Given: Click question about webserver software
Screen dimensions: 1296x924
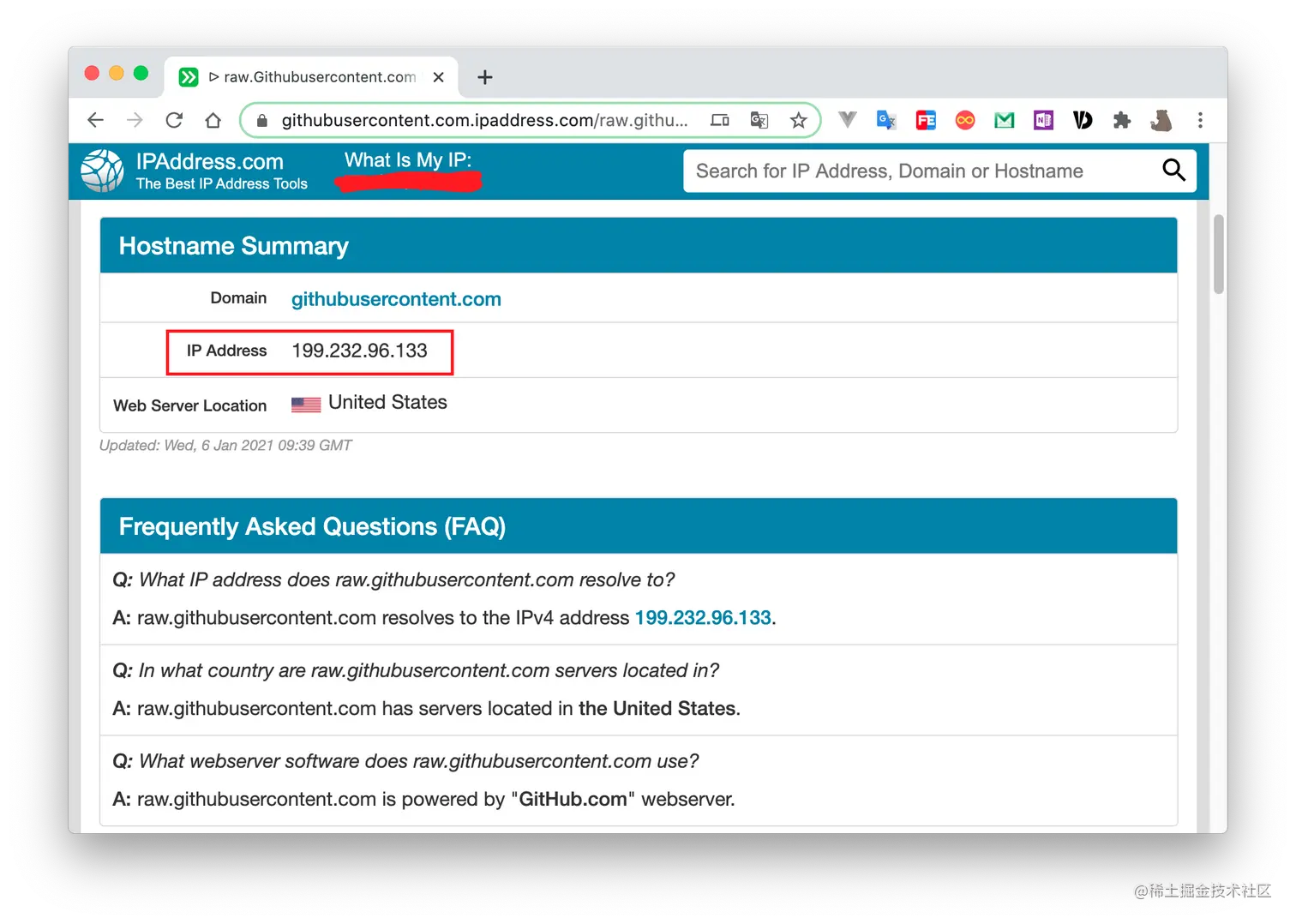Looking at the screenshot, I should (405, 761).
